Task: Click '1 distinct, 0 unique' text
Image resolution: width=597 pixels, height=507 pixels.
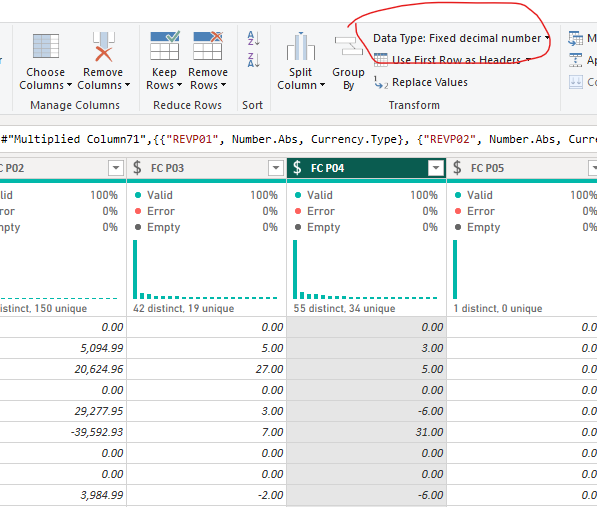Action: point(498,308)
